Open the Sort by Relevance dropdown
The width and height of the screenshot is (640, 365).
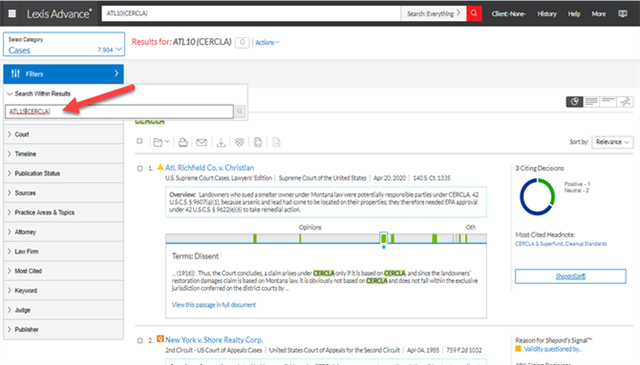612,142
